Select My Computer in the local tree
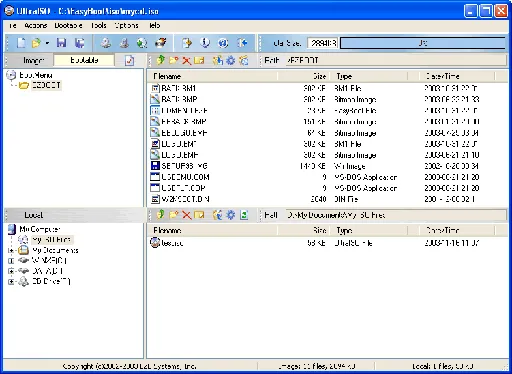 point(40,229)
